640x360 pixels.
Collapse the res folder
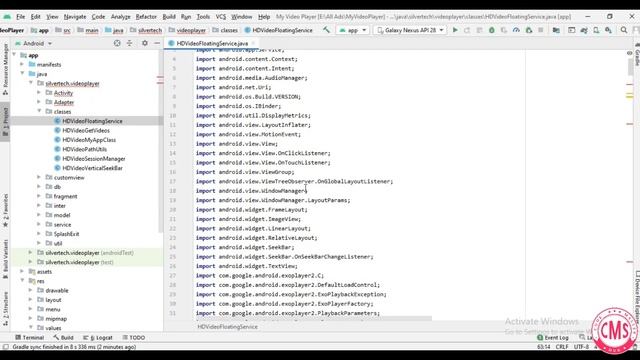point(22,280)
